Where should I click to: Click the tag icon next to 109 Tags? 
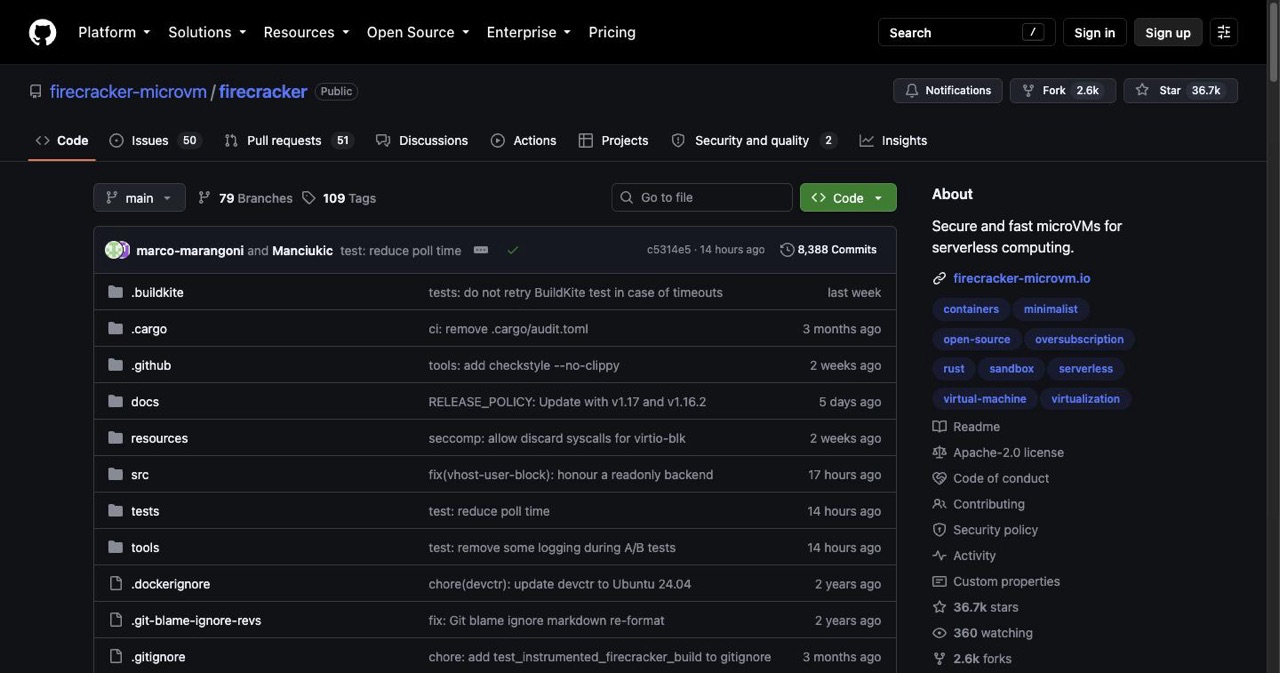(309, 198)
